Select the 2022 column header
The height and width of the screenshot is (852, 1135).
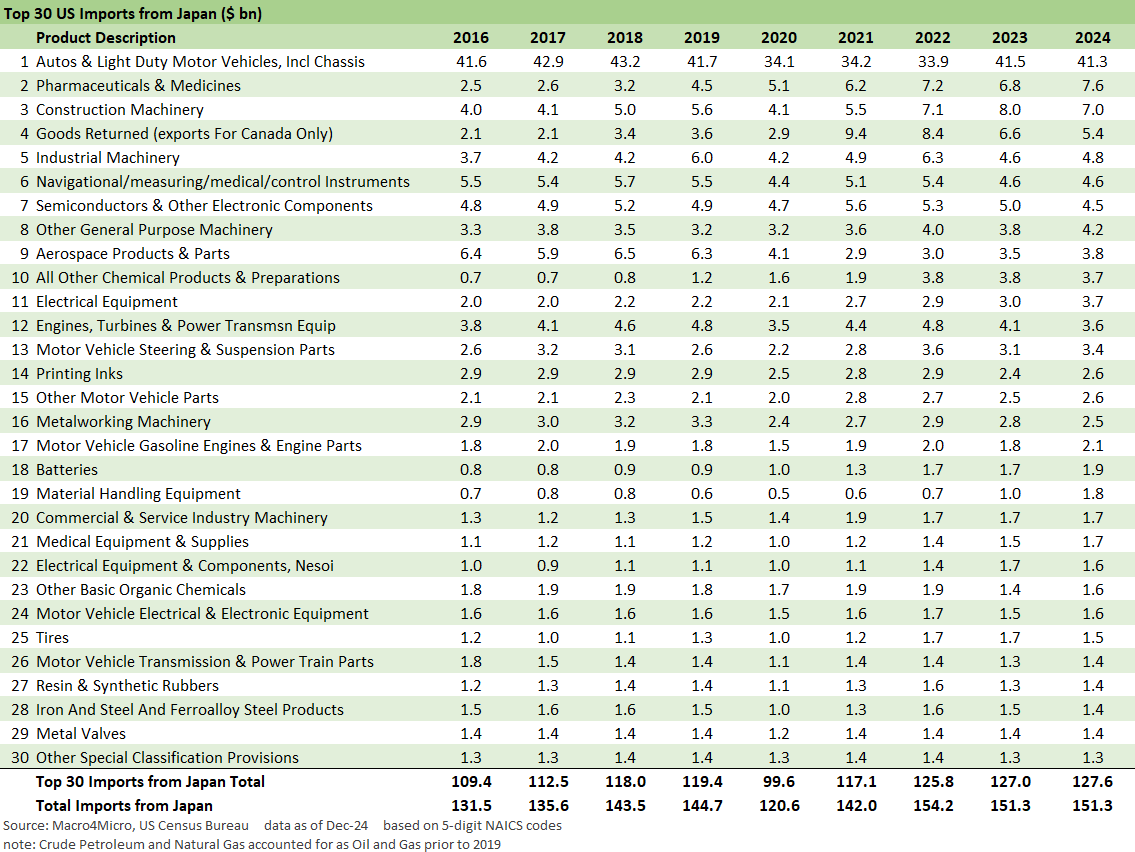point(932,38)
